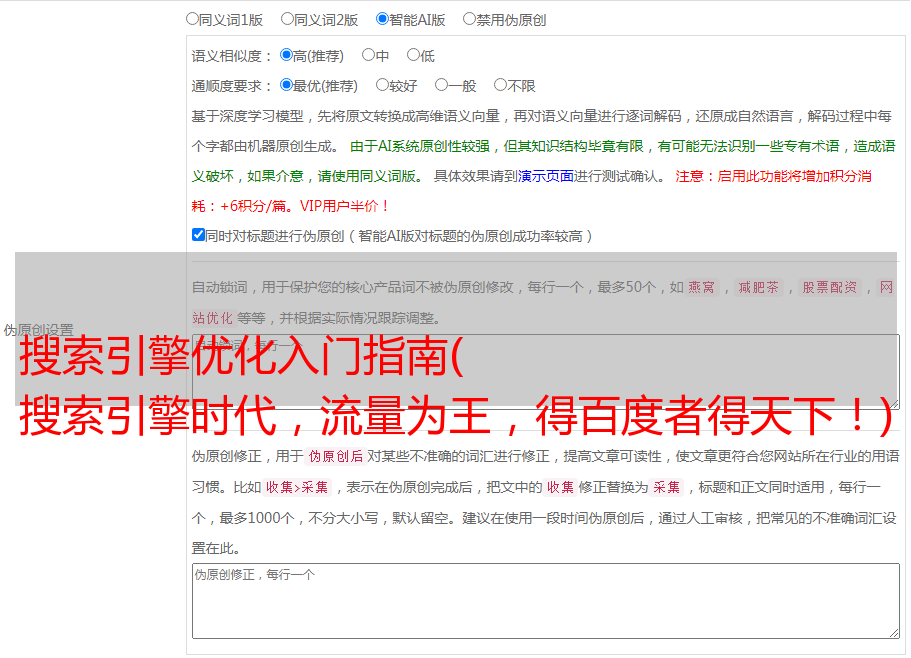Screen dimensions: 911x658
Task: Click the resize handle of 伪原创修正 textarea
Action: click(893, 632)
